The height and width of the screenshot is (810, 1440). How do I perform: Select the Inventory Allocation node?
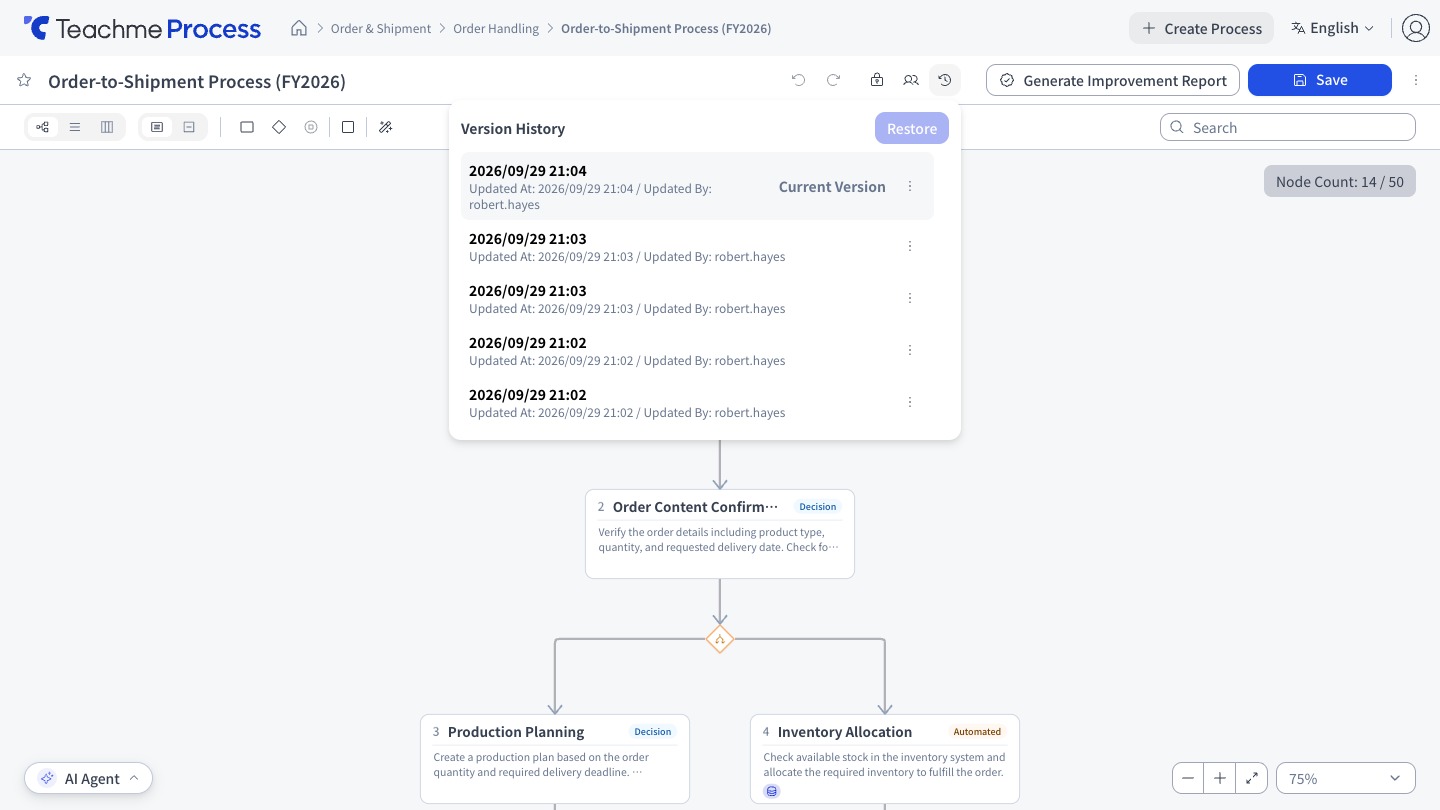(885, 758)
